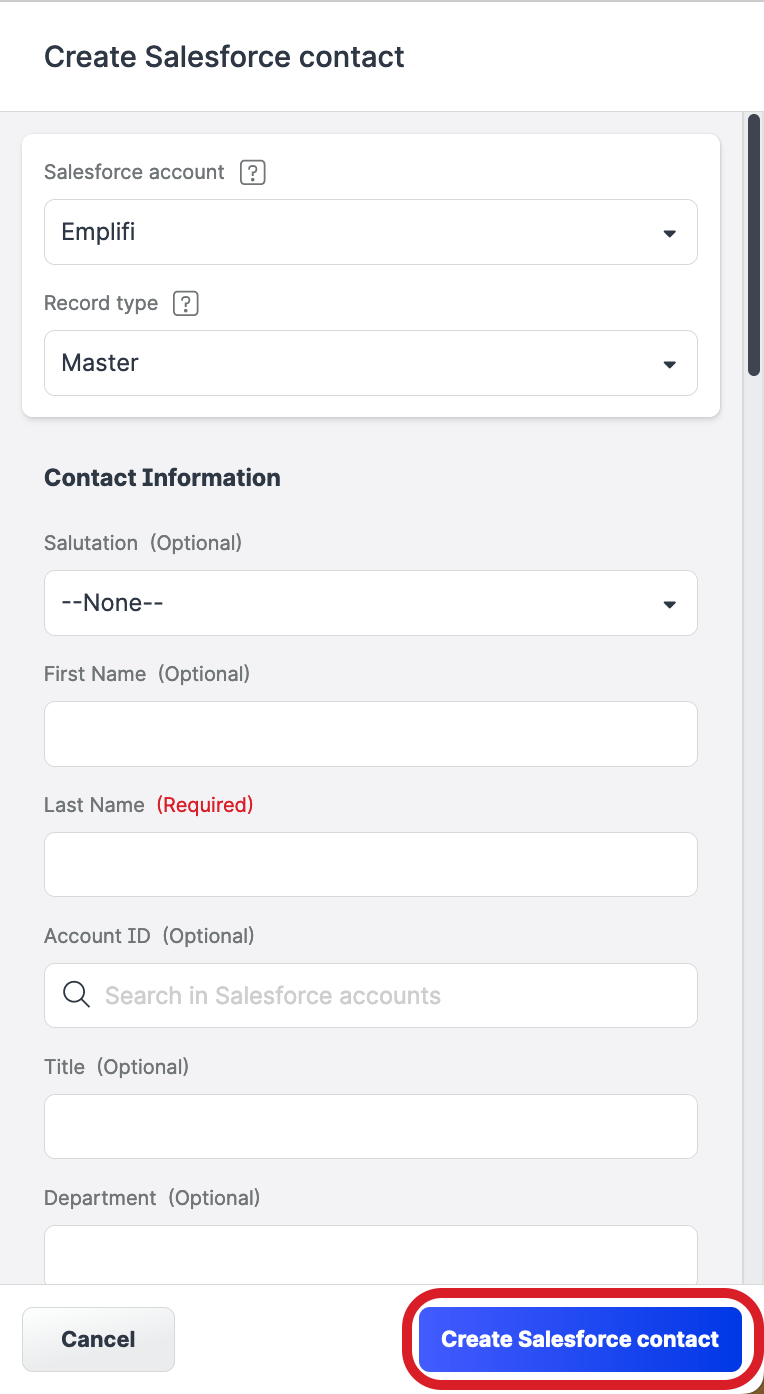Click the Salesforce account help icon
Image resolution: width=764 pixels, height=1394 pixels.
point(253,173)
